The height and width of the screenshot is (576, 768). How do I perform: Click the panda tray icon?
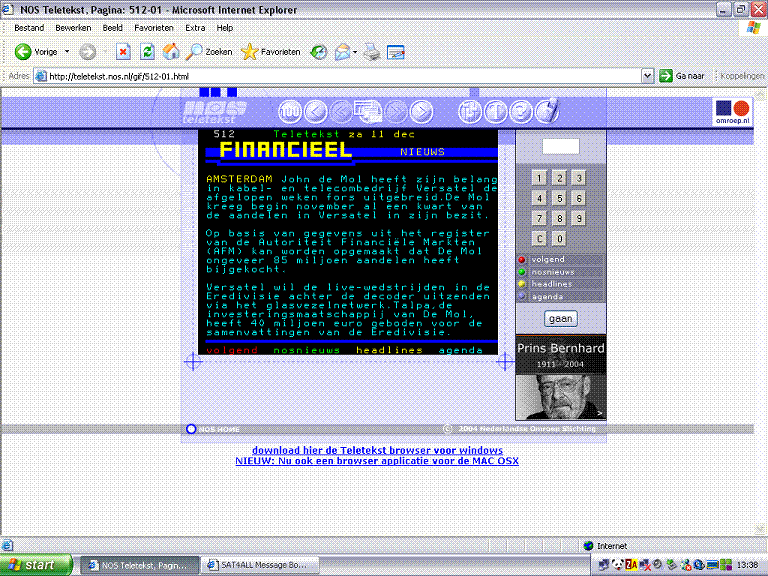tap(618, 565)
